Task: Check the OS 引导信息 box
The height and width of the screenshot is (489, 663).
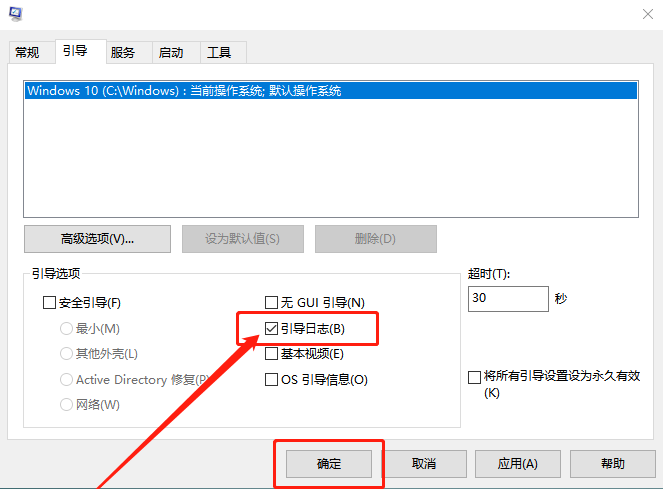Action: (271, 379)
